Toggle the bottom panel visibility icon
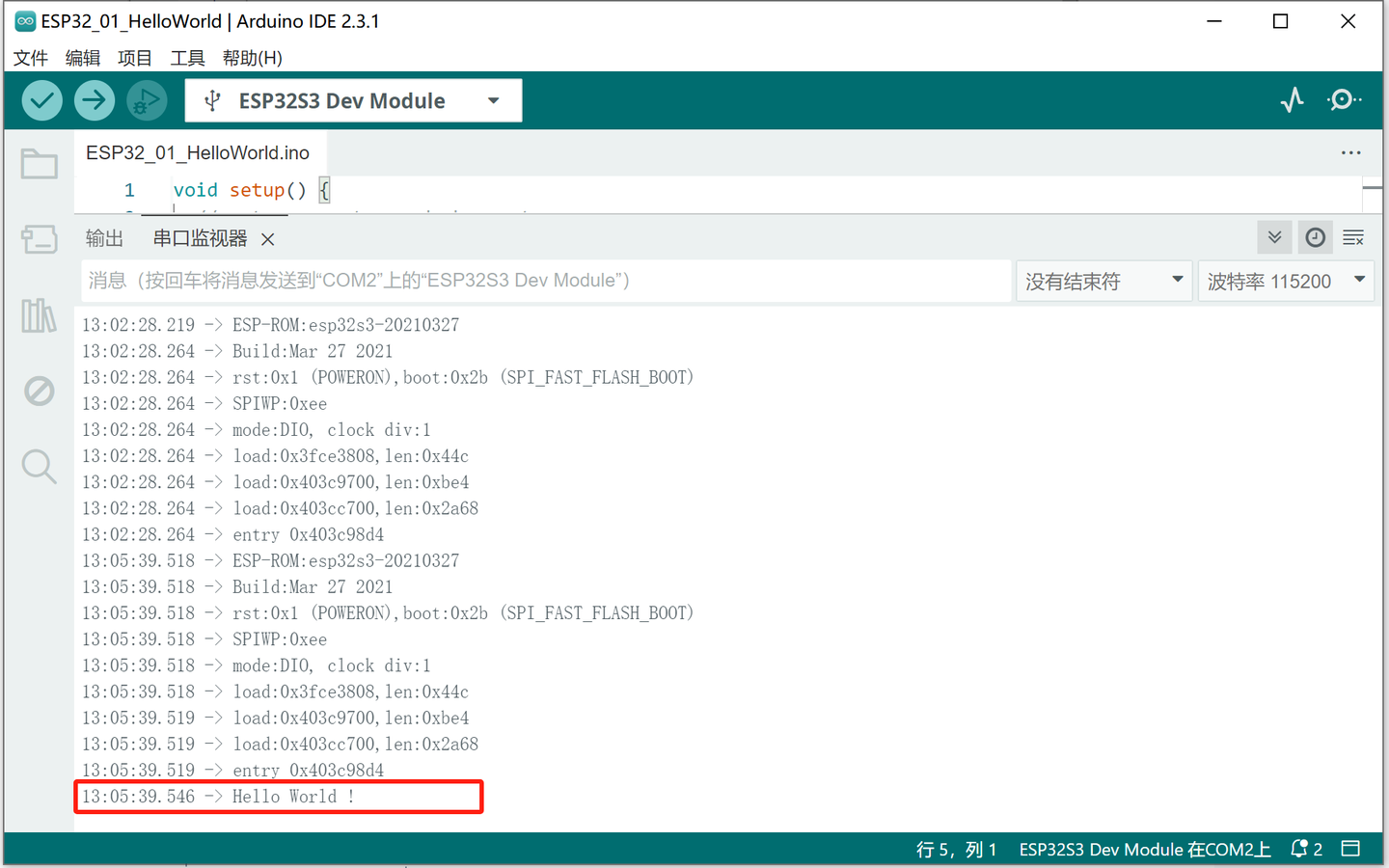This screenshot has width=1389, height=868. click(x=1350, y=849)
